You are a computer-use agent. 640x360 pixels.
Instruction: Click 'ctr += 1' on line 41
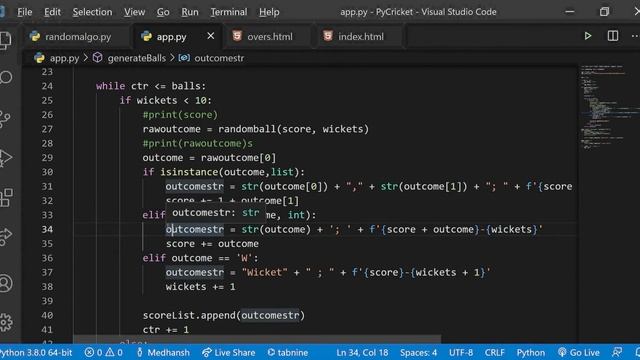coord(166,330)
